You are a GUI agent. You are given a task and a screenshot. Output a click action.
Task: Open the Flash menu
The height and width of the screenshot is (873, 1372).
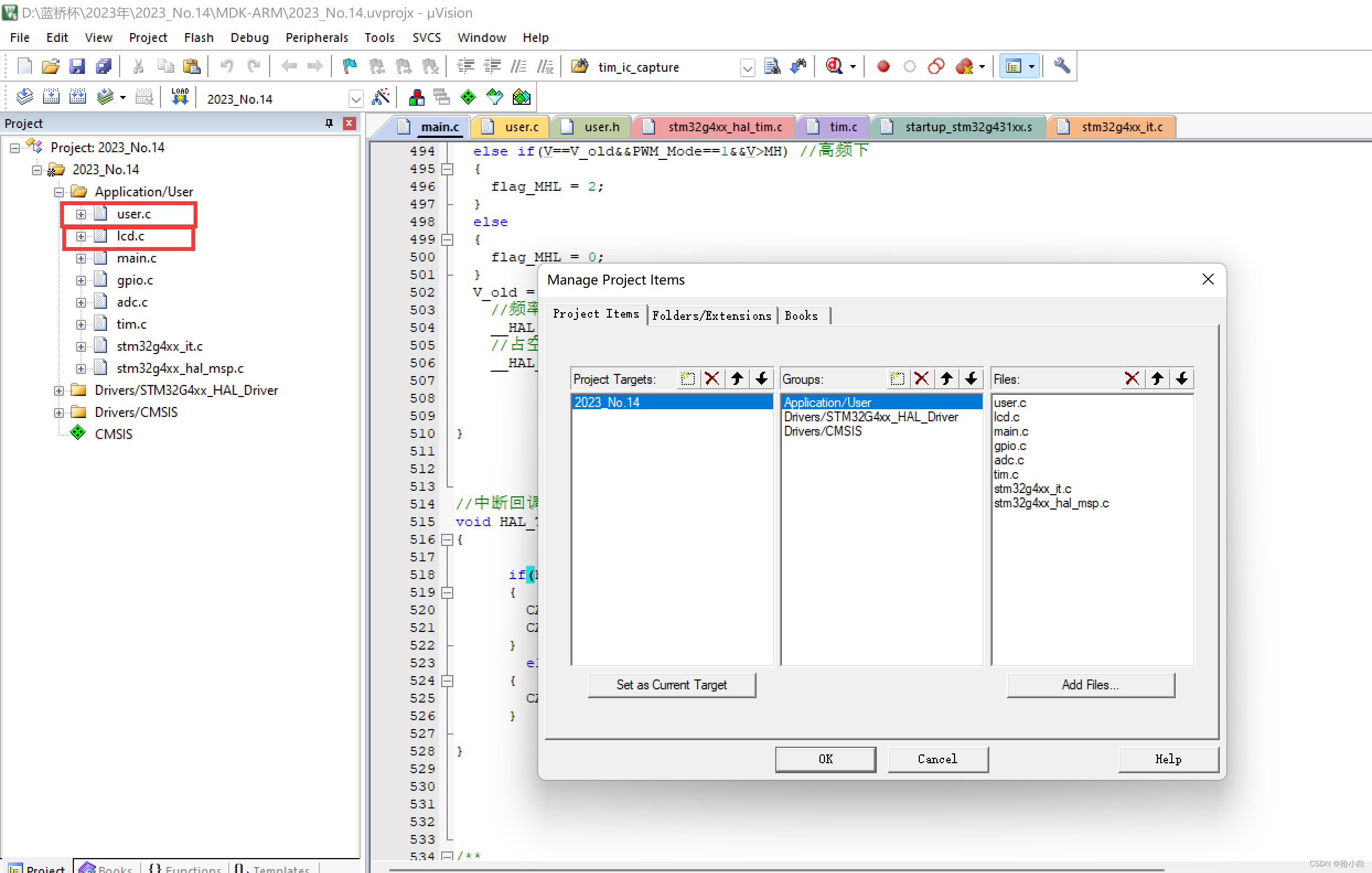tap(199, 38)
